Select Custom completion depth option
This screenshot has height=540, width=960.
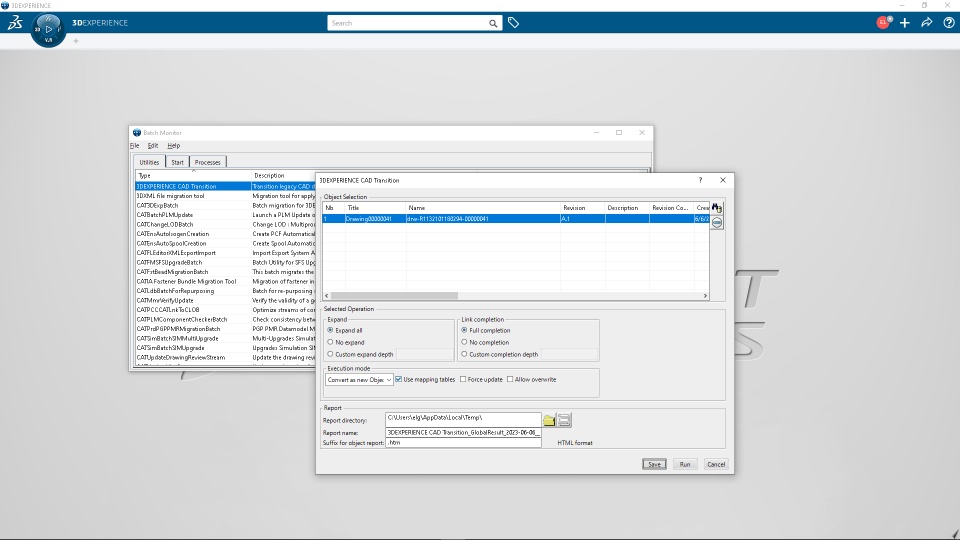pos(464,354)
